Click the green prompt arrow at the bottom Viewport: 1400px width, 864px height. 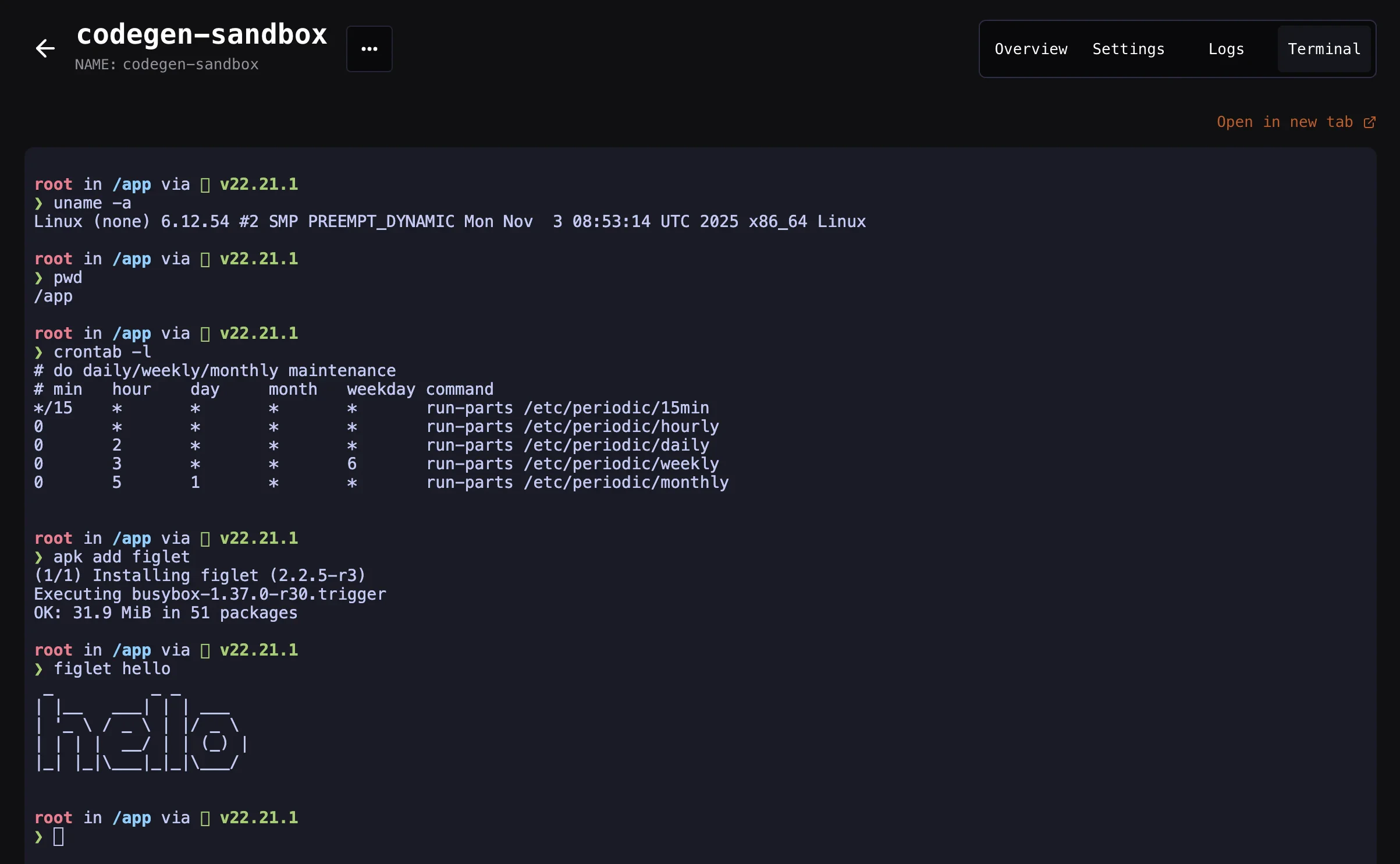click(38, 837)
